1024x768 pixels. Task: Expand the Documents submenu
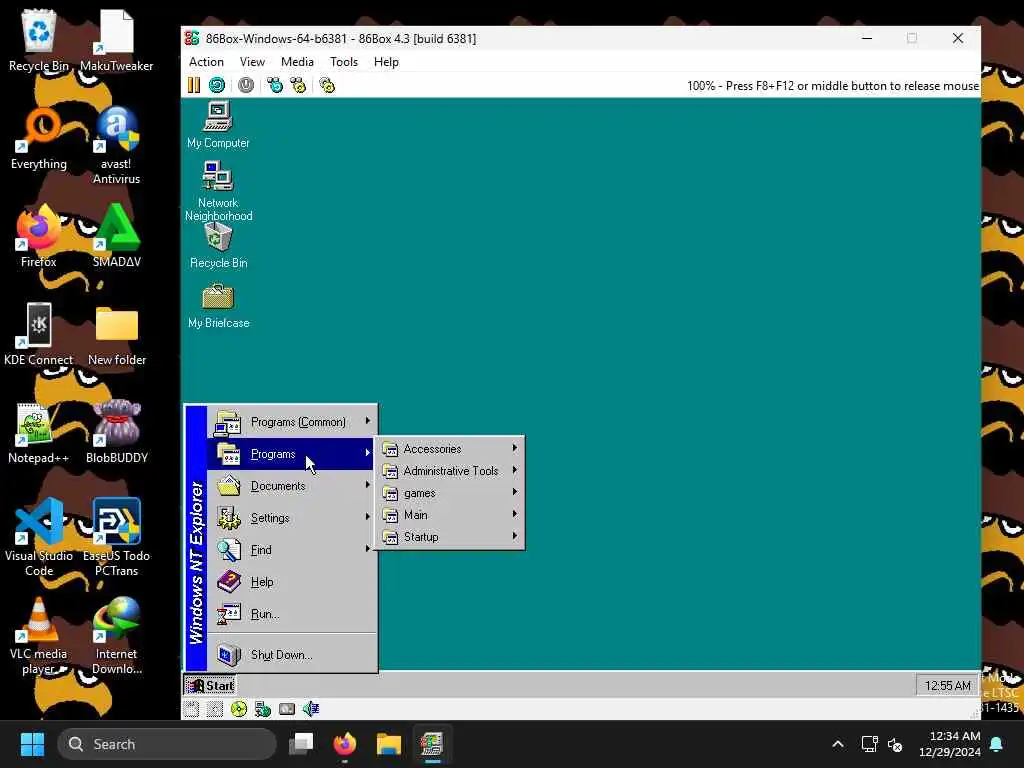point(292,486)
